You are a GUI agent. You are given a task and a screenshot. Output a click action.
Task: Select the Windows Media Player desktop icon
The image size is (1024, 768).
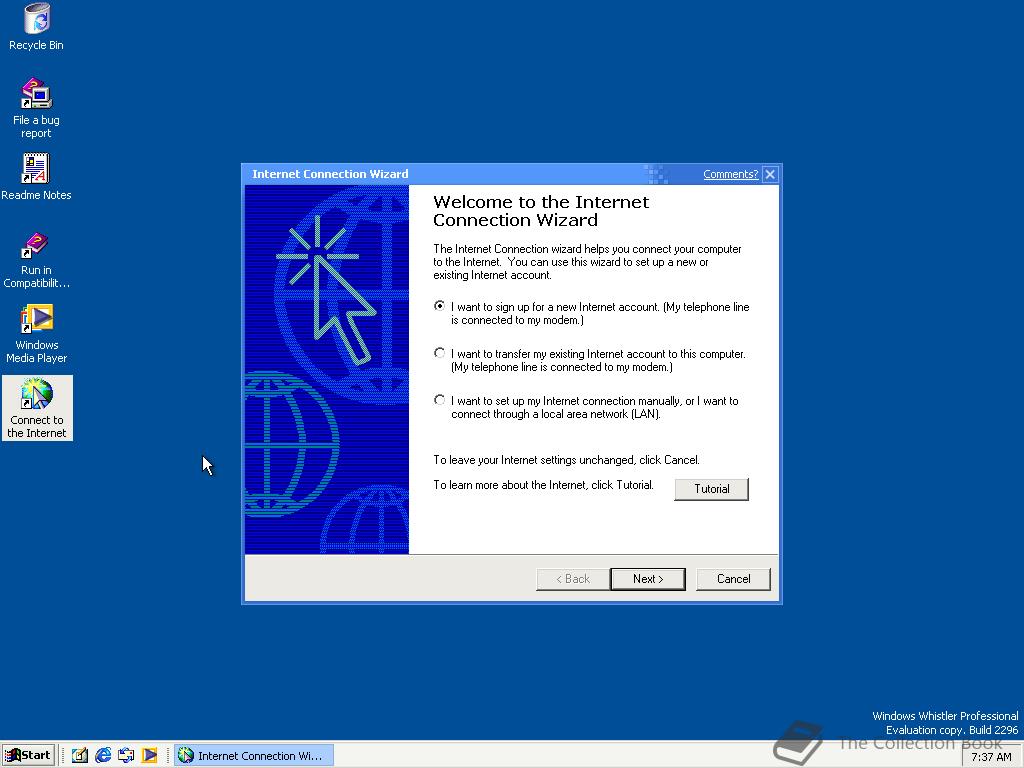(x=37, y=334)
